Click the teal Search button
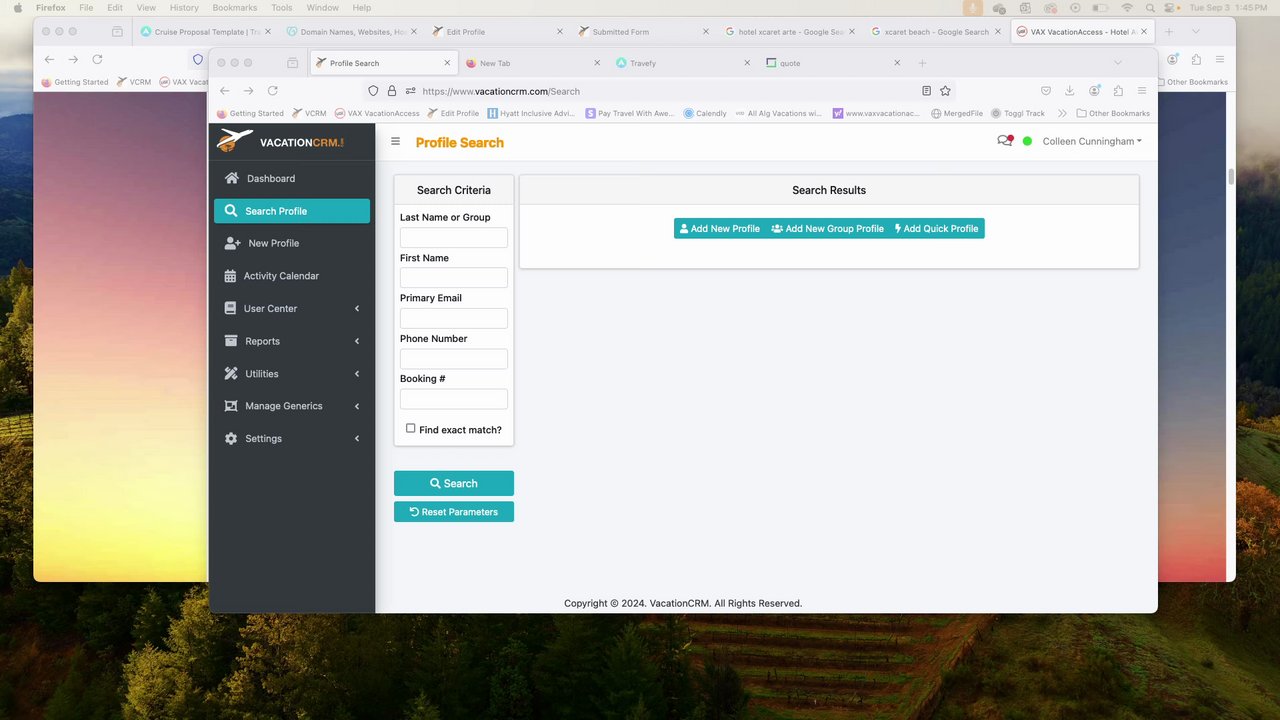This screenshot has height=720, width=1280. point(454,483)
